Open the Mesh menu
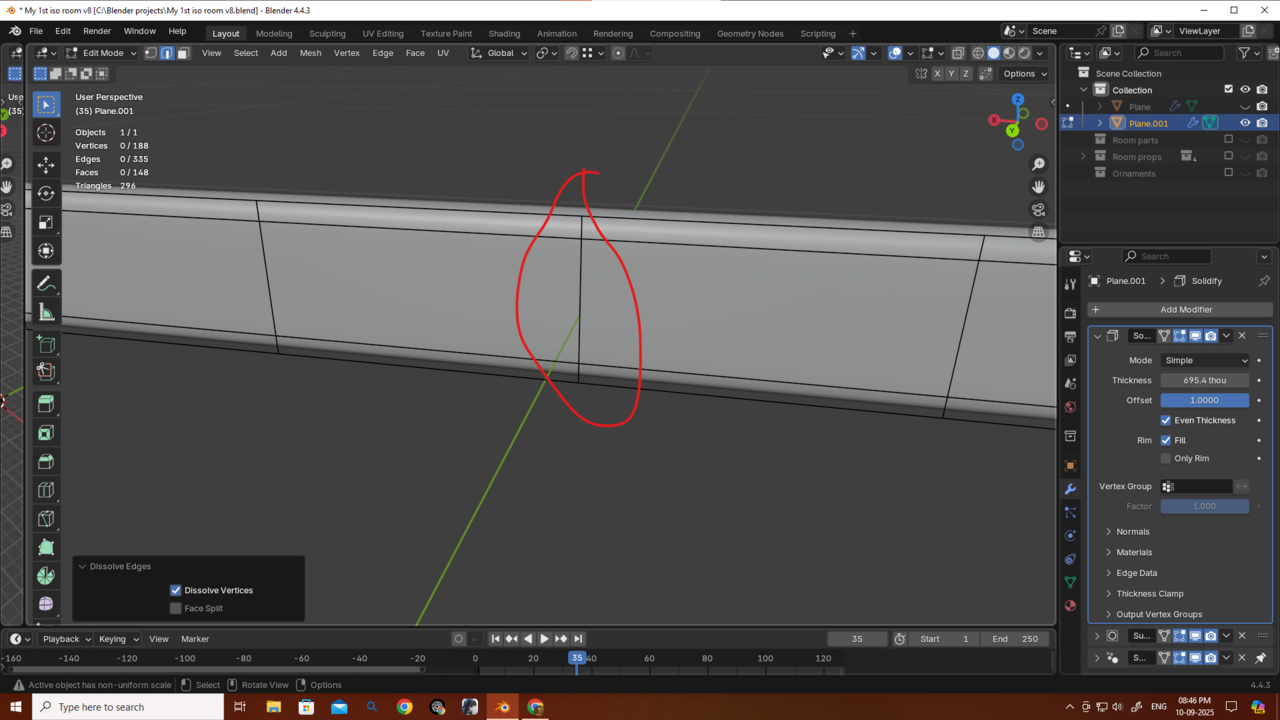The height and width of the screenshot is (720, 1280). click(310, 53)
